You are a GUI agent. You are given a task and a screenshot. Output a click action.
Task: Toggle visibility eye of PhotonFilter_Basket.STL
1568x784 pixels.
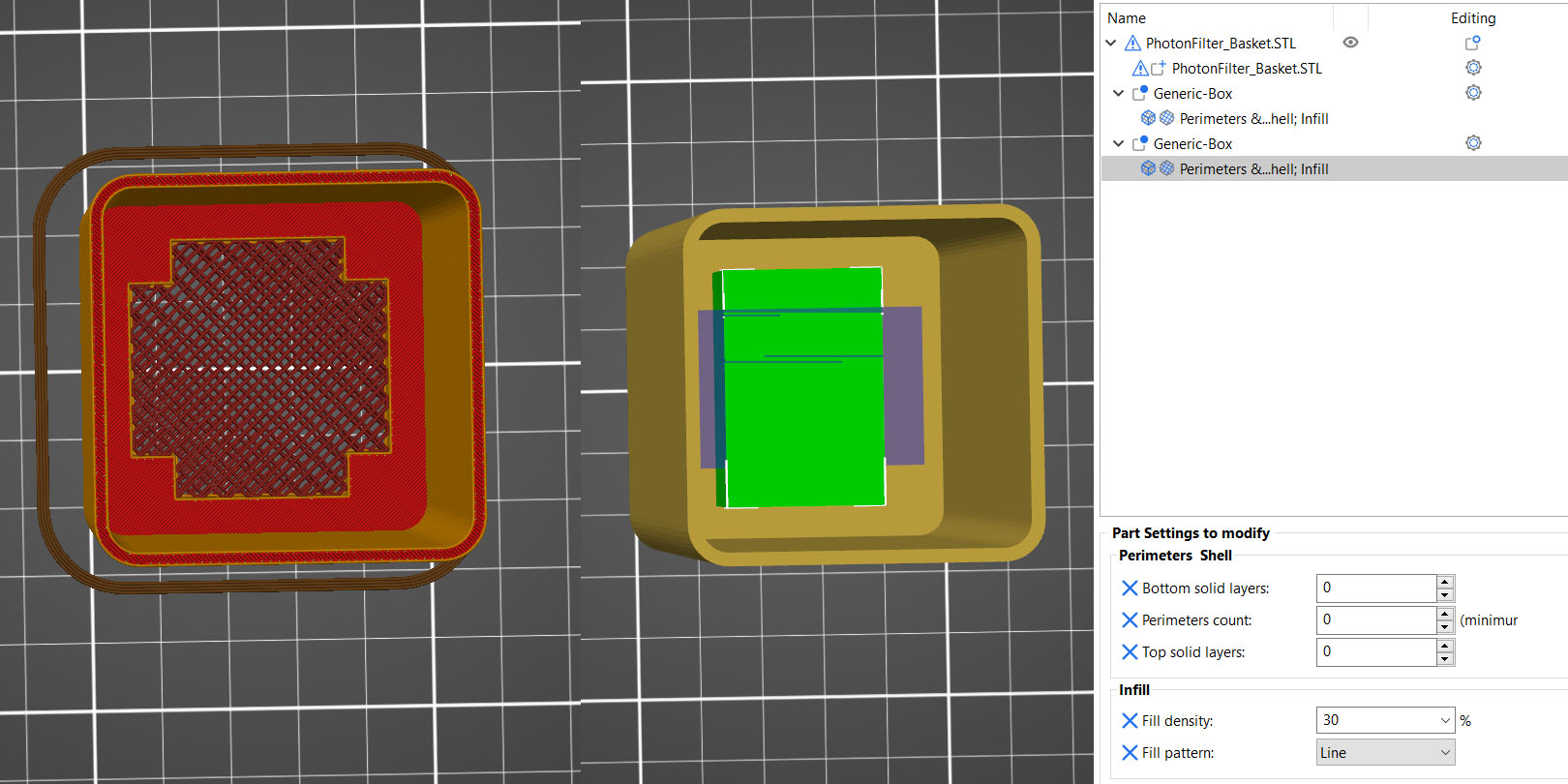point(1350,43)
